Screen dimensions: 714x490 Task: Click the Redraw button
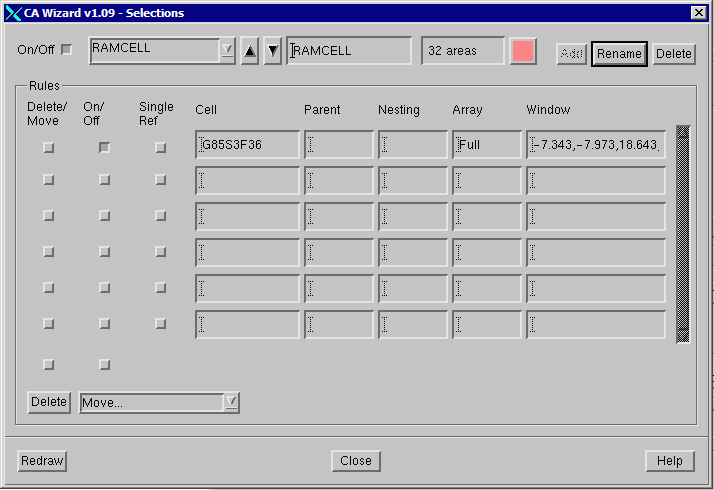click(42, 461)
